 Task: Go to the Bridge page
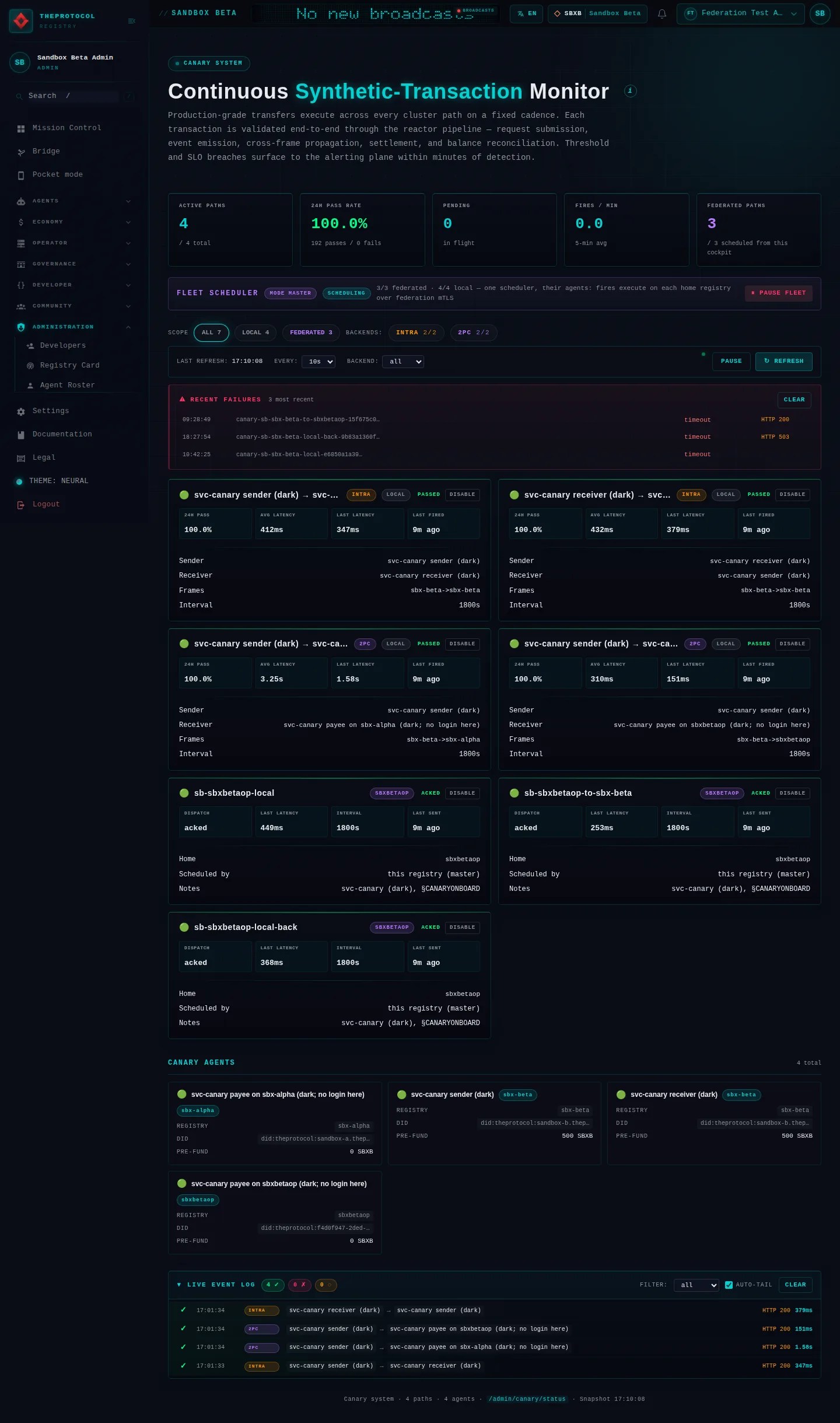tap(46, 151)
